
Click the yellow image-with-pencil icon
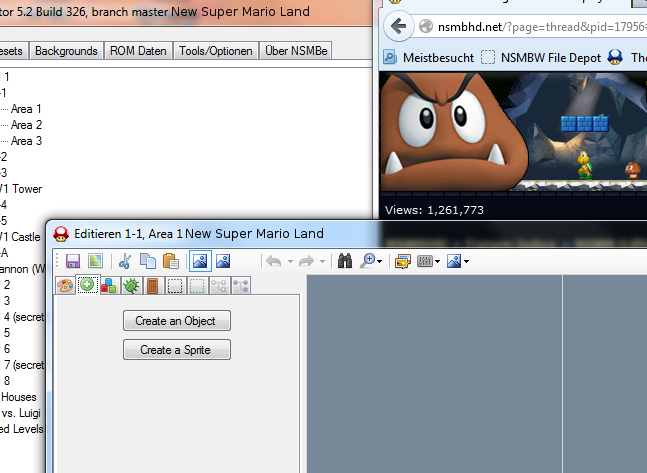(403, 261)
